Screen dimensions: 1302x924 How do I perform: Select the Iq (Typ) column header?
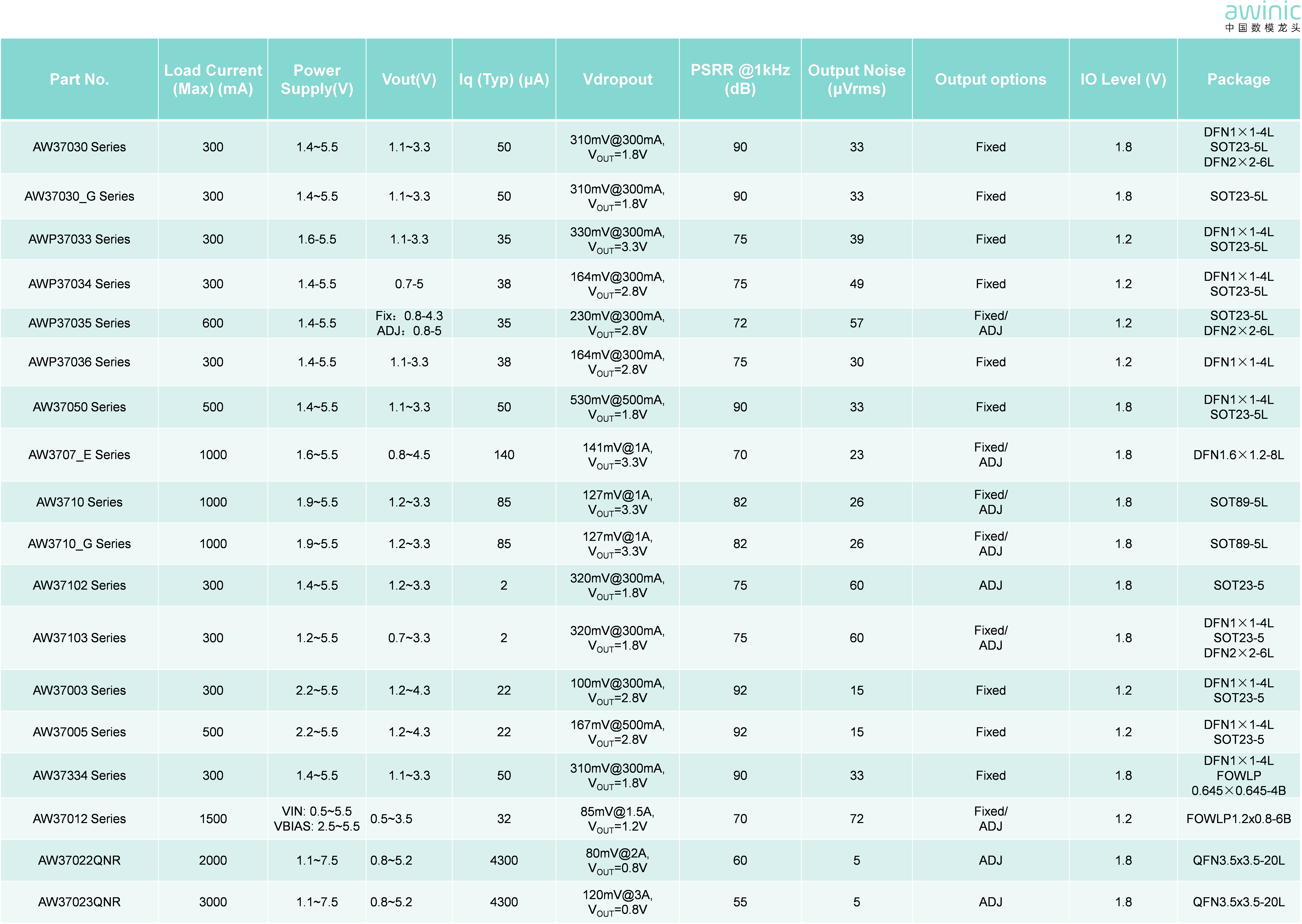[504, 79]
